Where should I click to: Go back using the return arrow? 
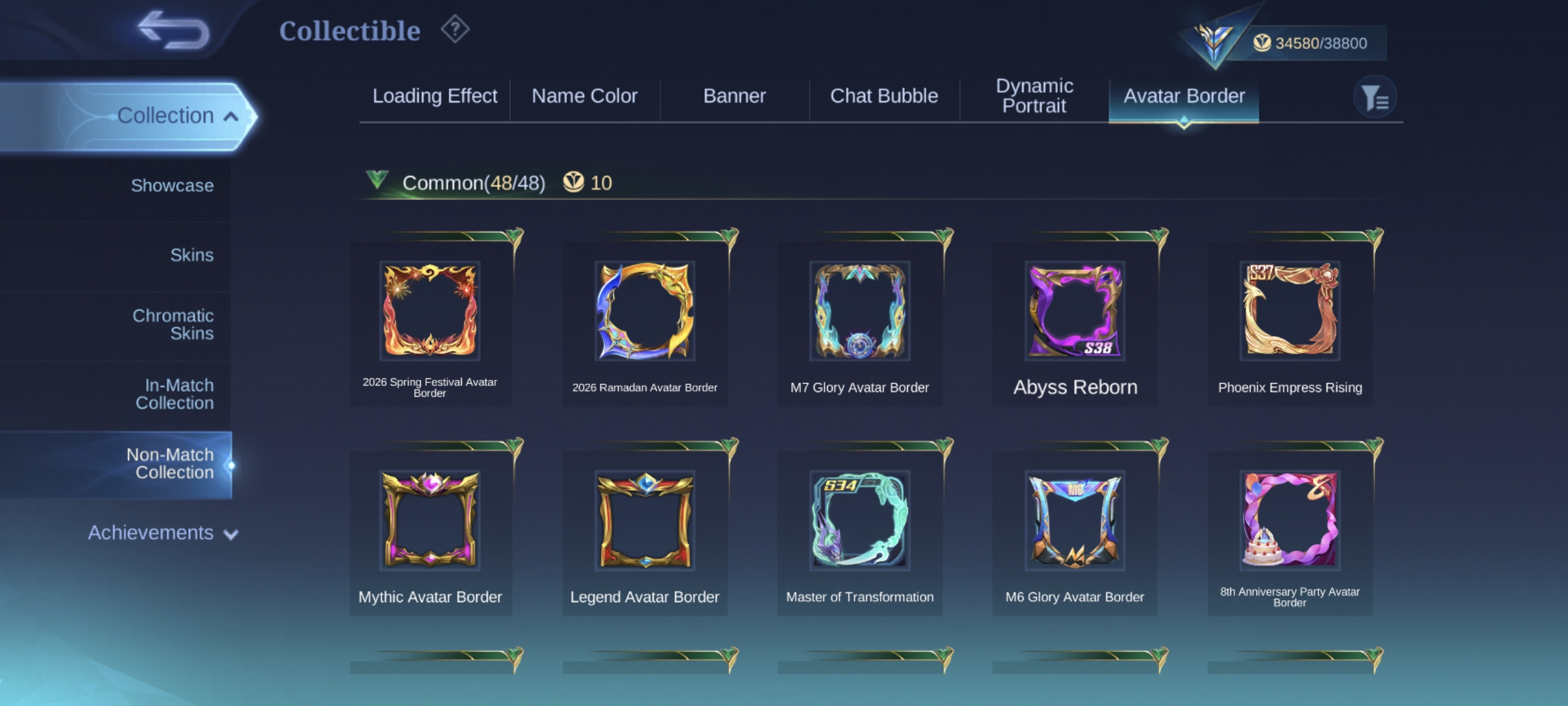coord(174,30)
